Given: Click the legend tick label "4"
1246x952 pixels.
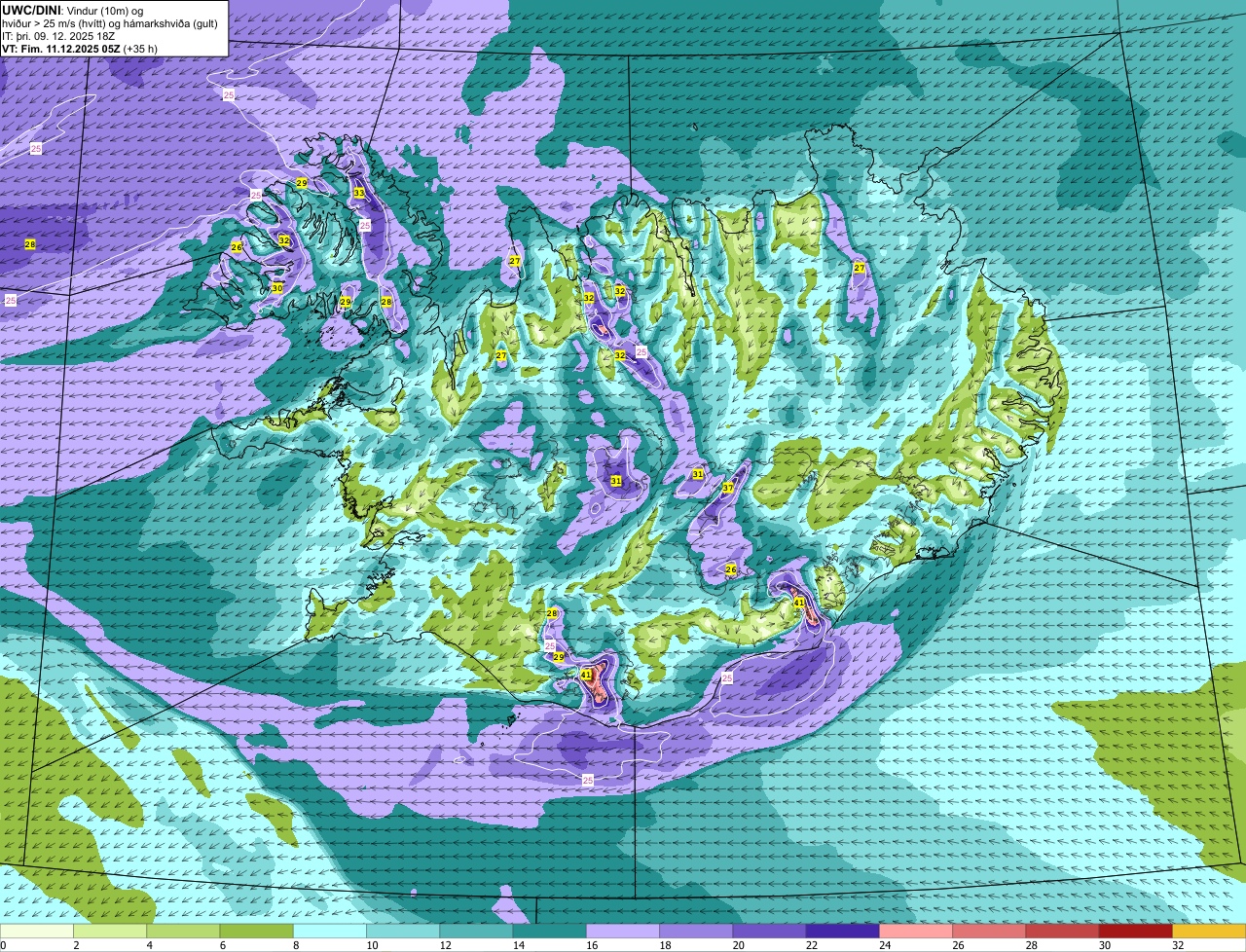Looking at the screenshot, I should click(x=149, y=945).
